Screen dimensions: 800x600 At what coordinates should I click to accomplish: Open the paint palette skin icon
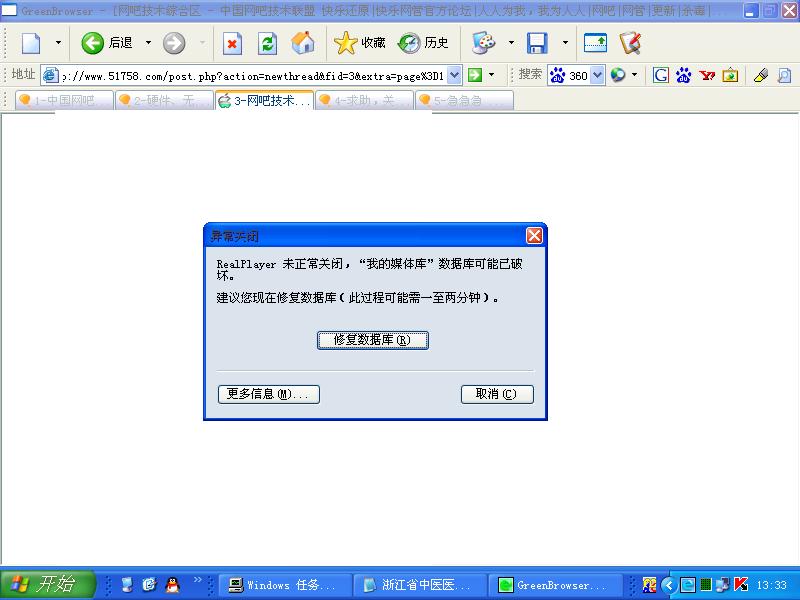click(x=484, y=43)
